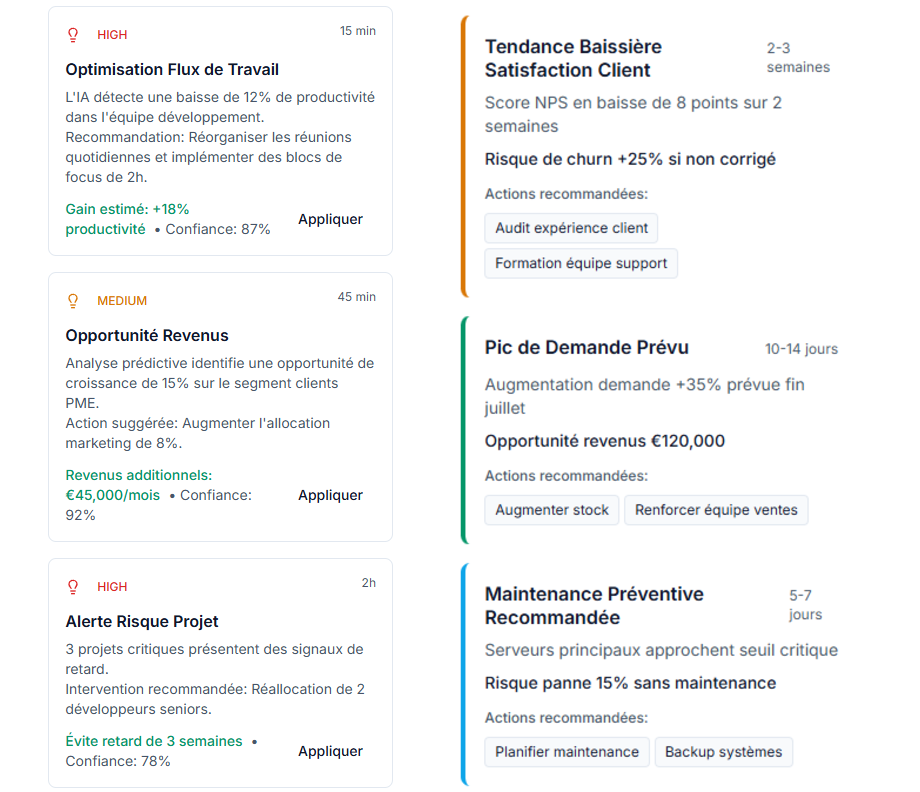
Task: Open the Maintenance Préventive Recommandée heading
Action: pyautogui.click(x=594, y=605)
